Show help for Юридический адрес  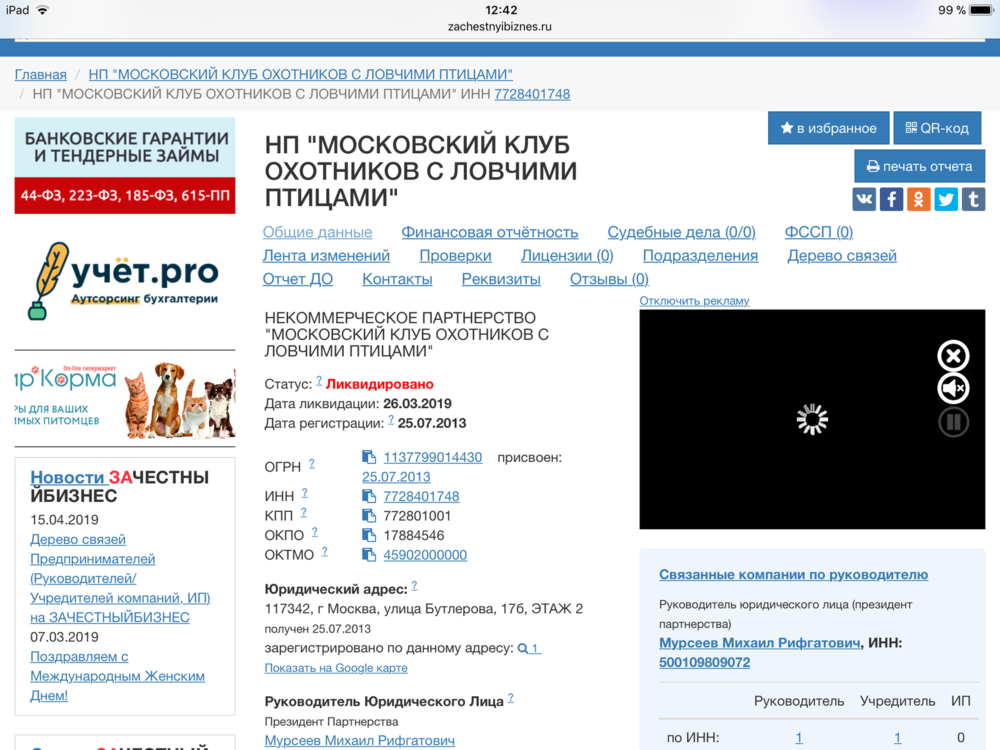click(x=414, y=586)
